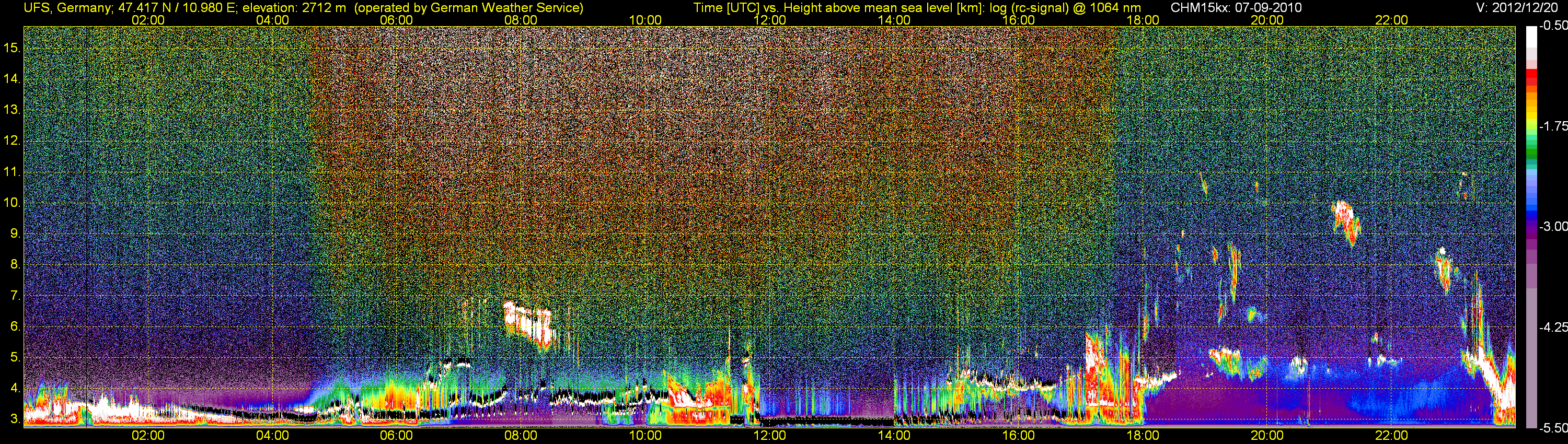1568x444 pixels.
Task: Click the top 20:00 time axis label
Action: click(1267, 20)
